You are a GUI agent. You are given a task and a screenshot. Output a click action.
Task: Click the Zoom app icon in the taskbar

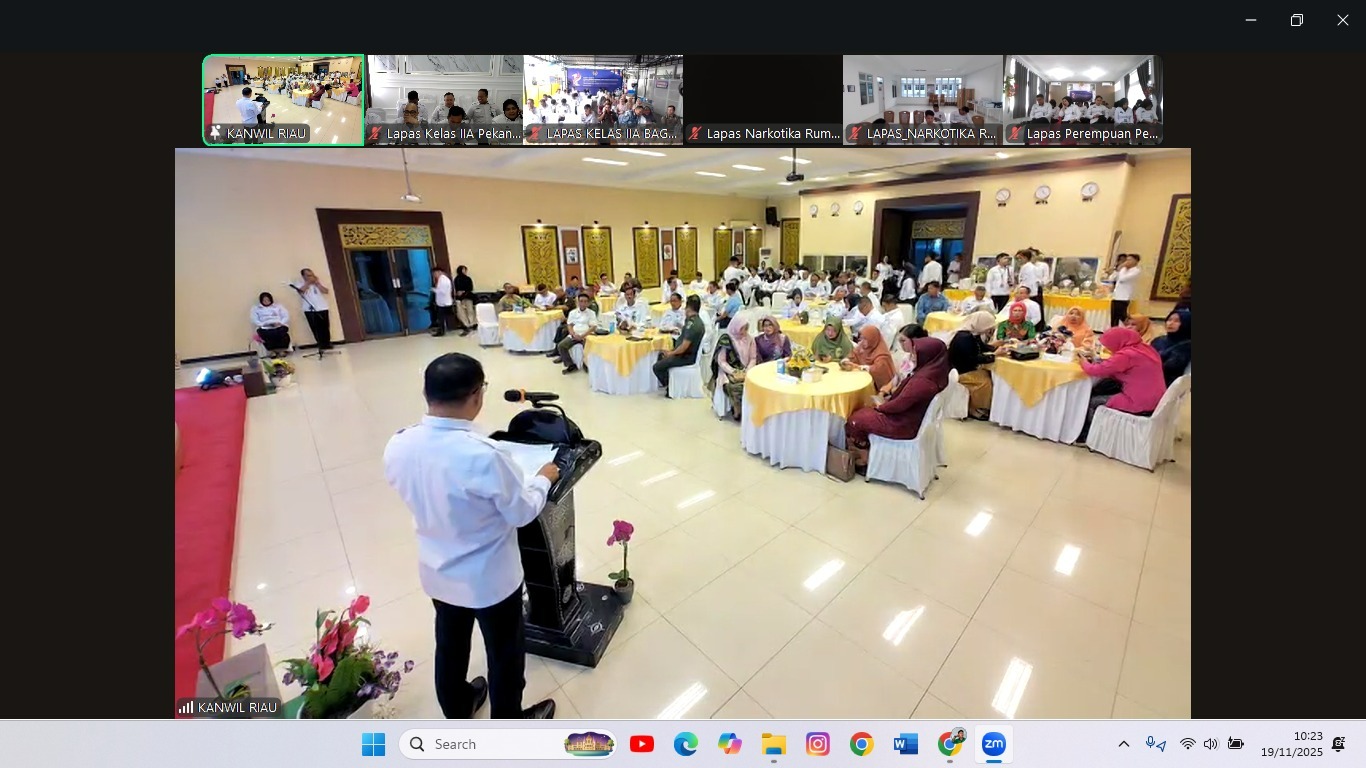(993, 744)
